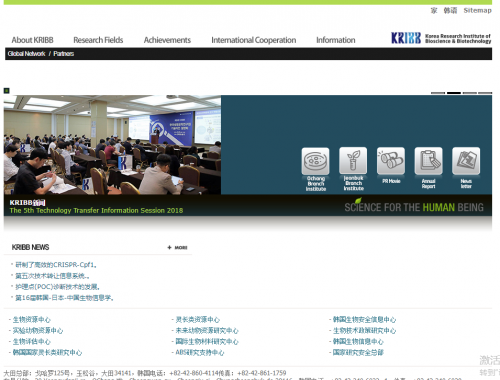
Task: Select the third banner slide indicator
Action: [469, 93]
